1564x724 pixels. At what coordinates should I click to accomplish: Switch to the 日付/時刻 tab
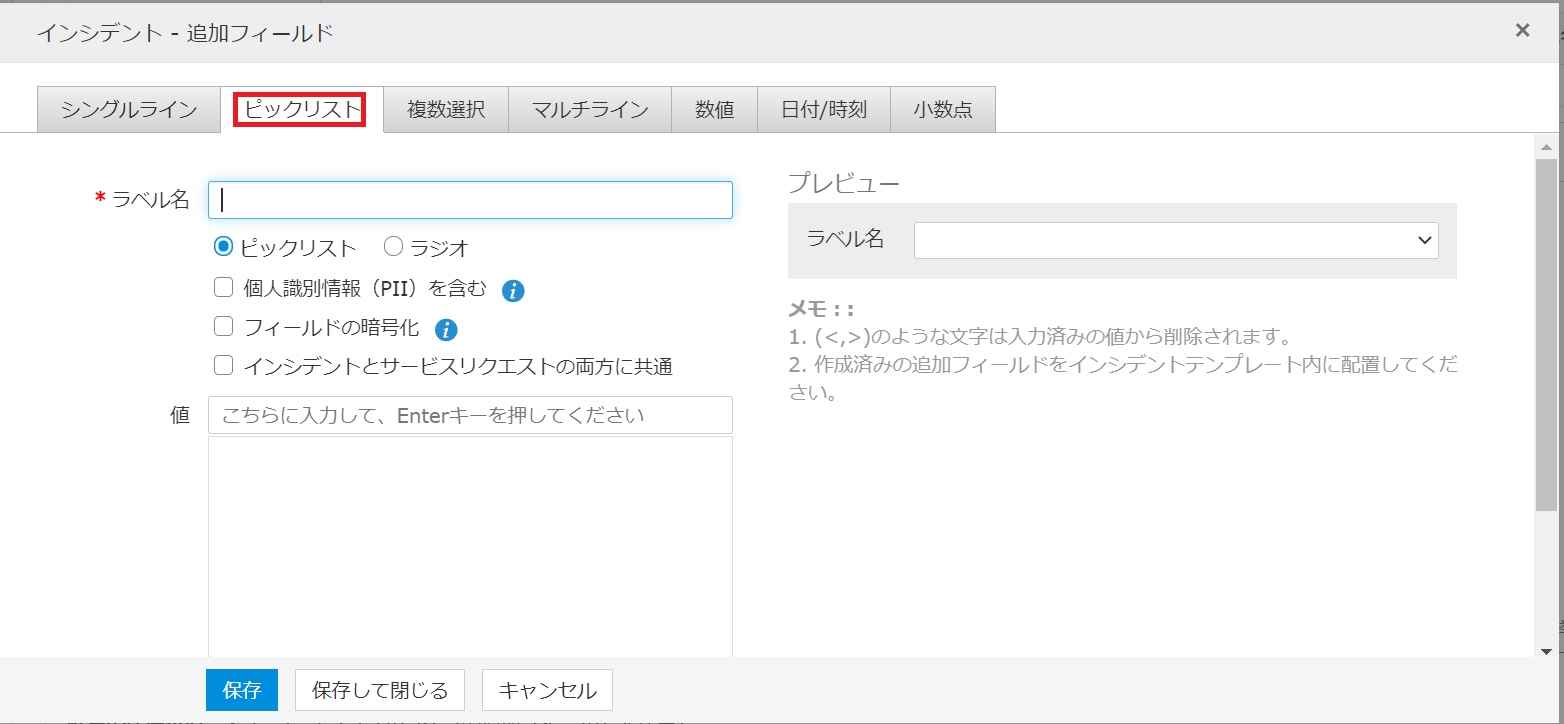(824, 110)
